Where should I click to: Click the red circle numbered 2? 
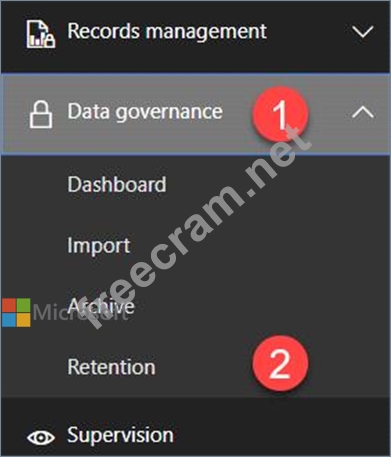click(x=280, y=363)
